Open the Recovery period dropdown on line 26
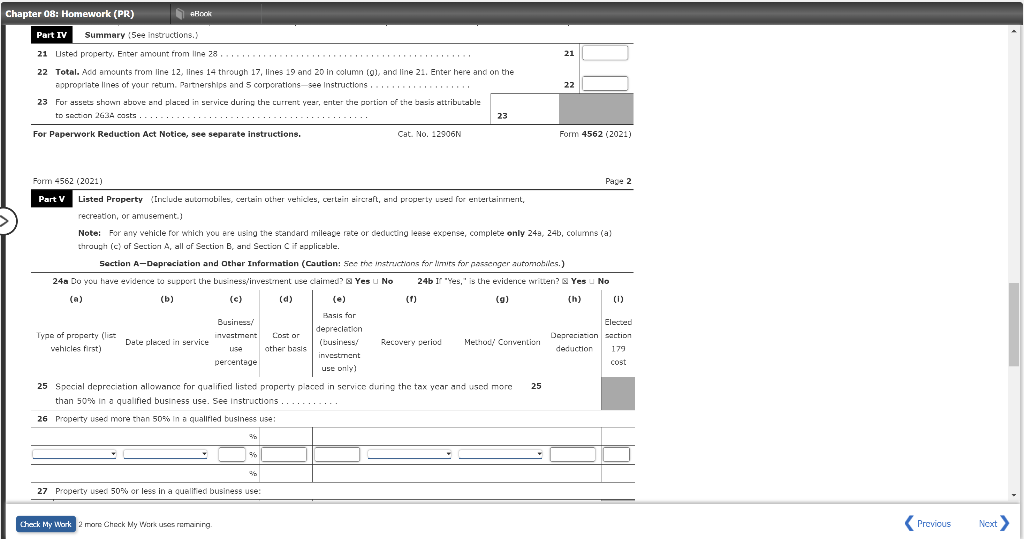The image size is (1024, 539). click(x=409, y=454)
